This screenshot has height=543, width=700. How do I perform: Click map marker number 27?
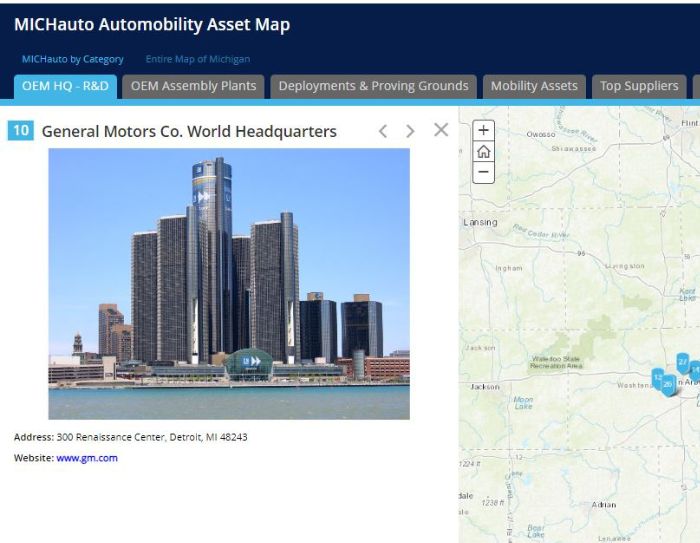point(682,361)
